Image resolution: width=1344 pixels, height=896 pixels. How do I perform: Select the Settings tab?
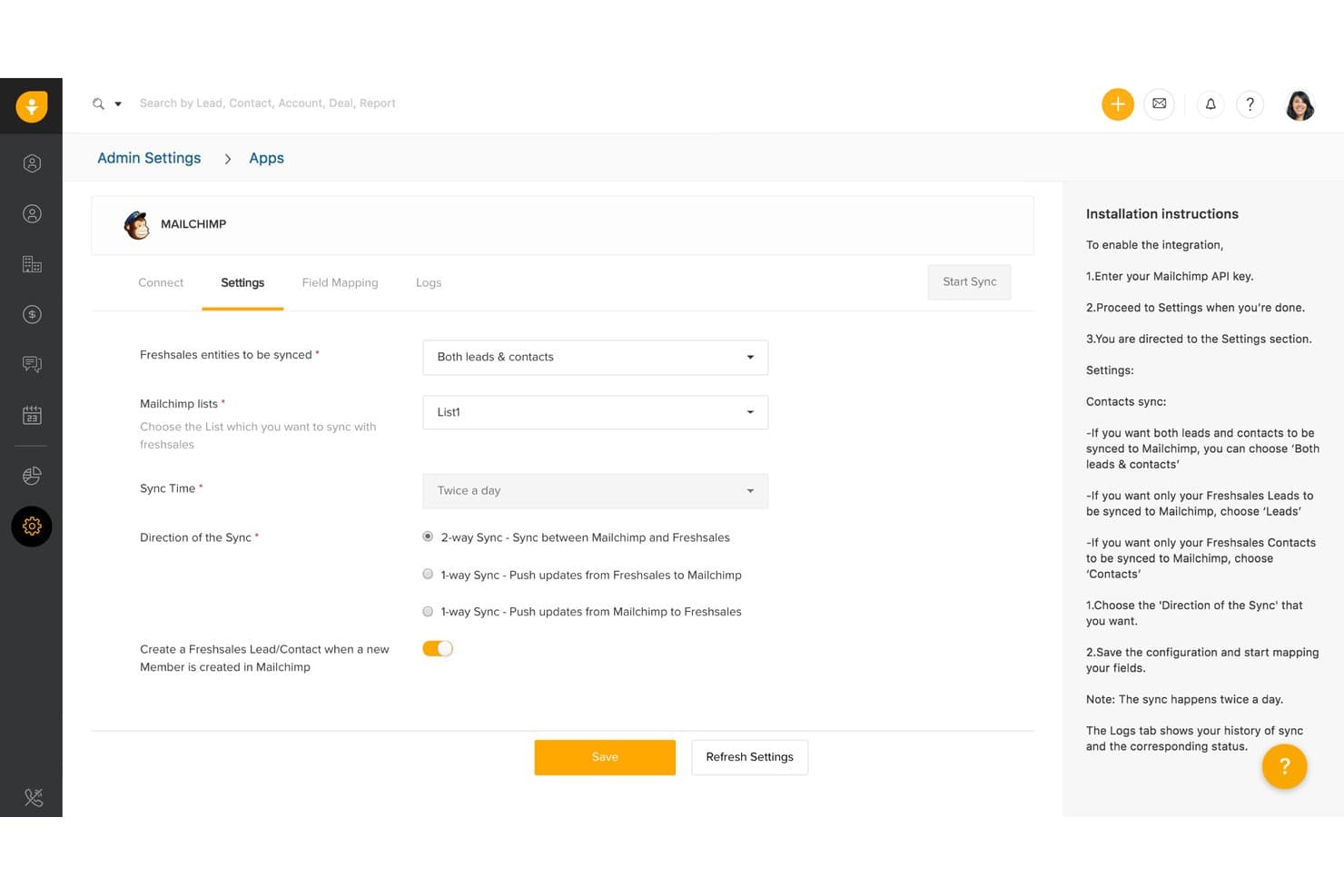[242, 283]
